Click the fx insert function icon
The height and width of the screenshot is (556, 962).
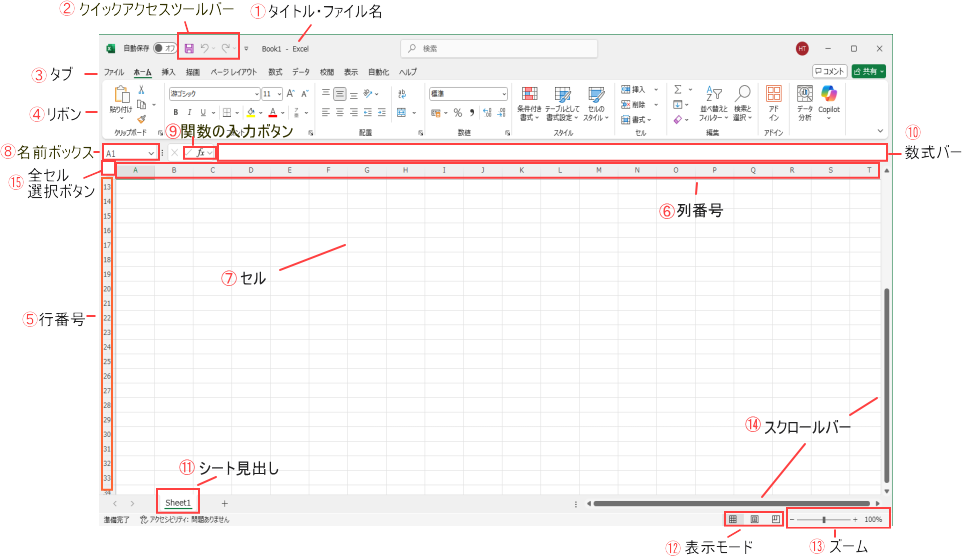click(x=201, y=153)
